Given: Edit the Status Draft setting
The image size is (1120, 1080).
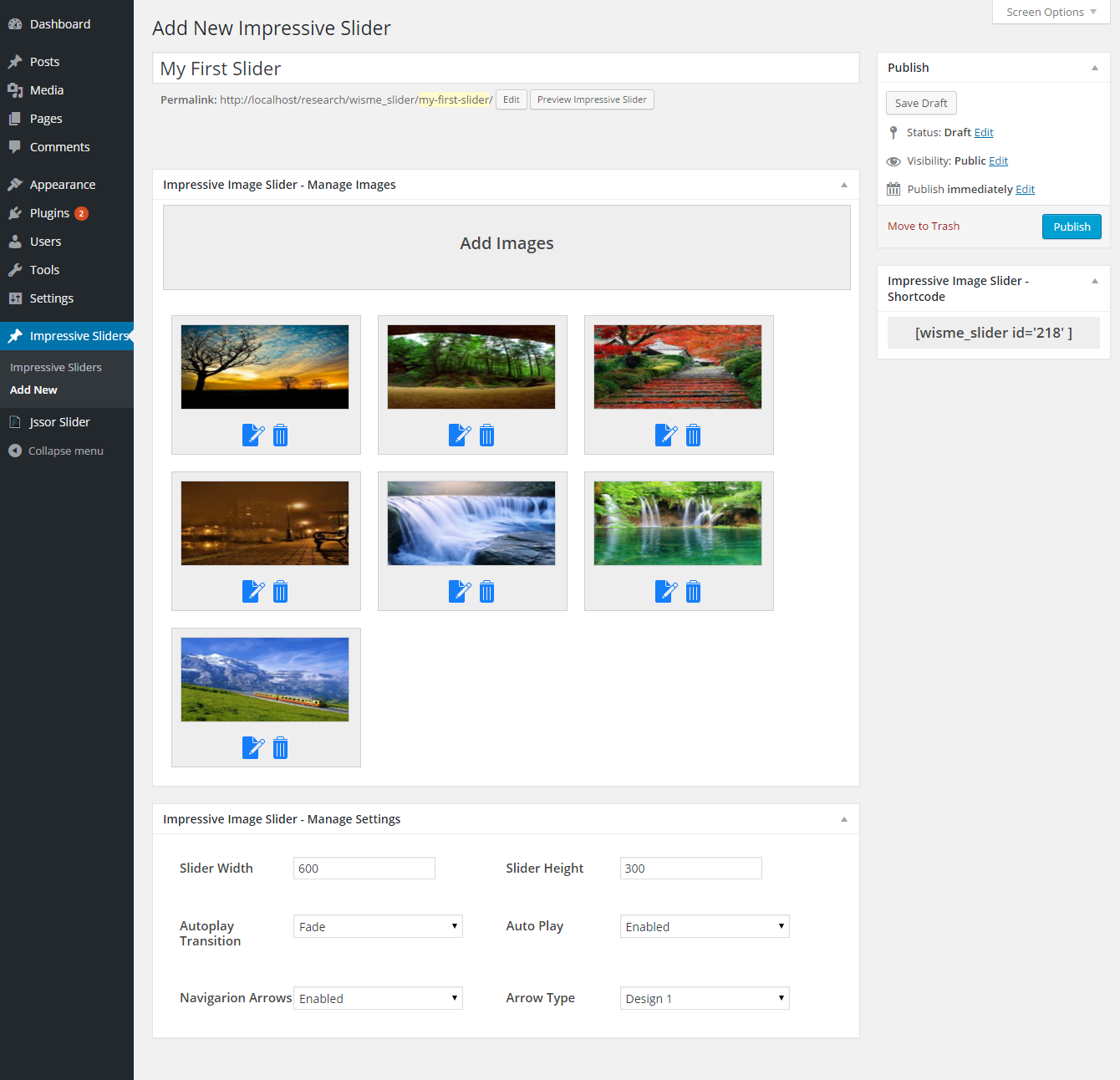Looking at the screenshot, I should click(984, 132).
